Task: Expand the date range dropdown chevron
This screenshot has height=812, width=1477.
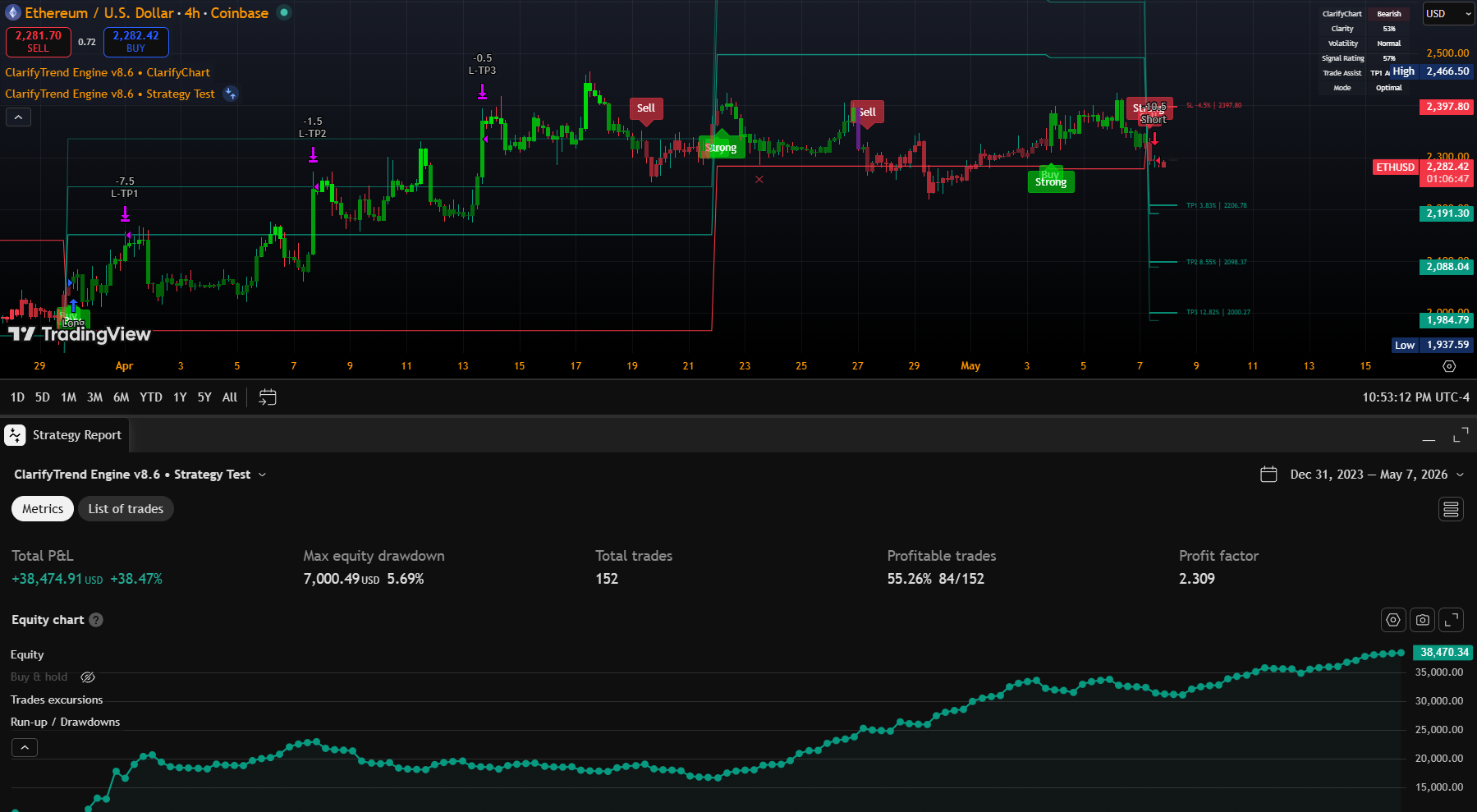Action: click(1460, 475)
